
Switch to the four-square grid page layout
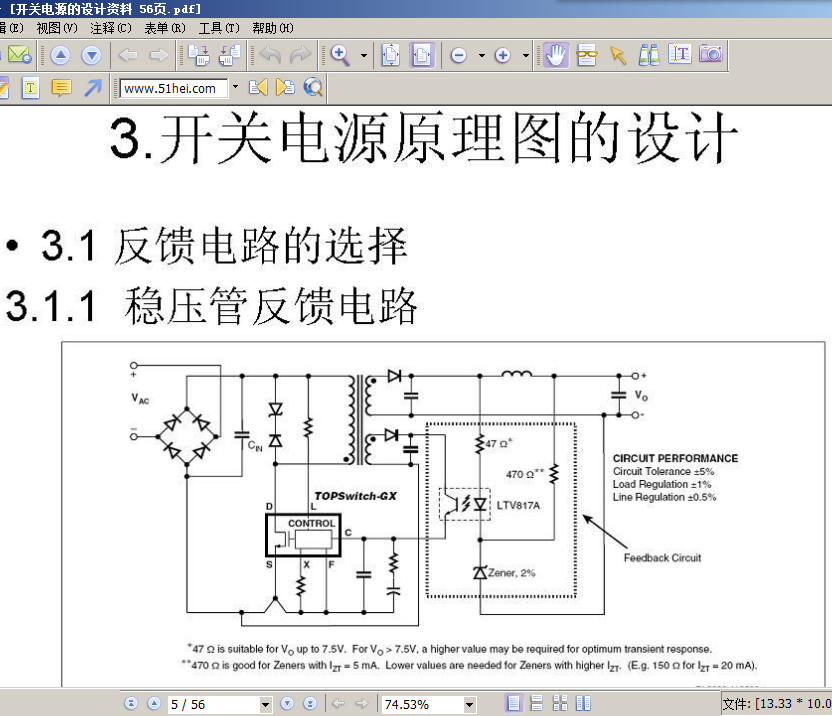[560, 703]
